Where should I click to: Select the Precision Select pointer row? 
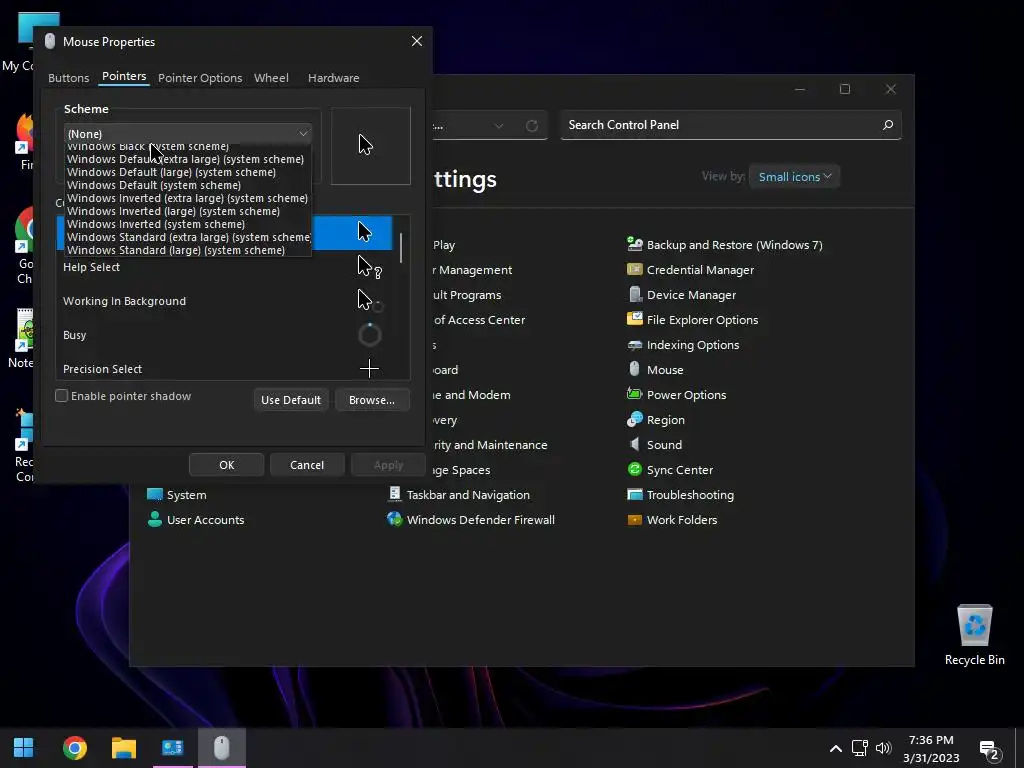[x=224, y=369]
